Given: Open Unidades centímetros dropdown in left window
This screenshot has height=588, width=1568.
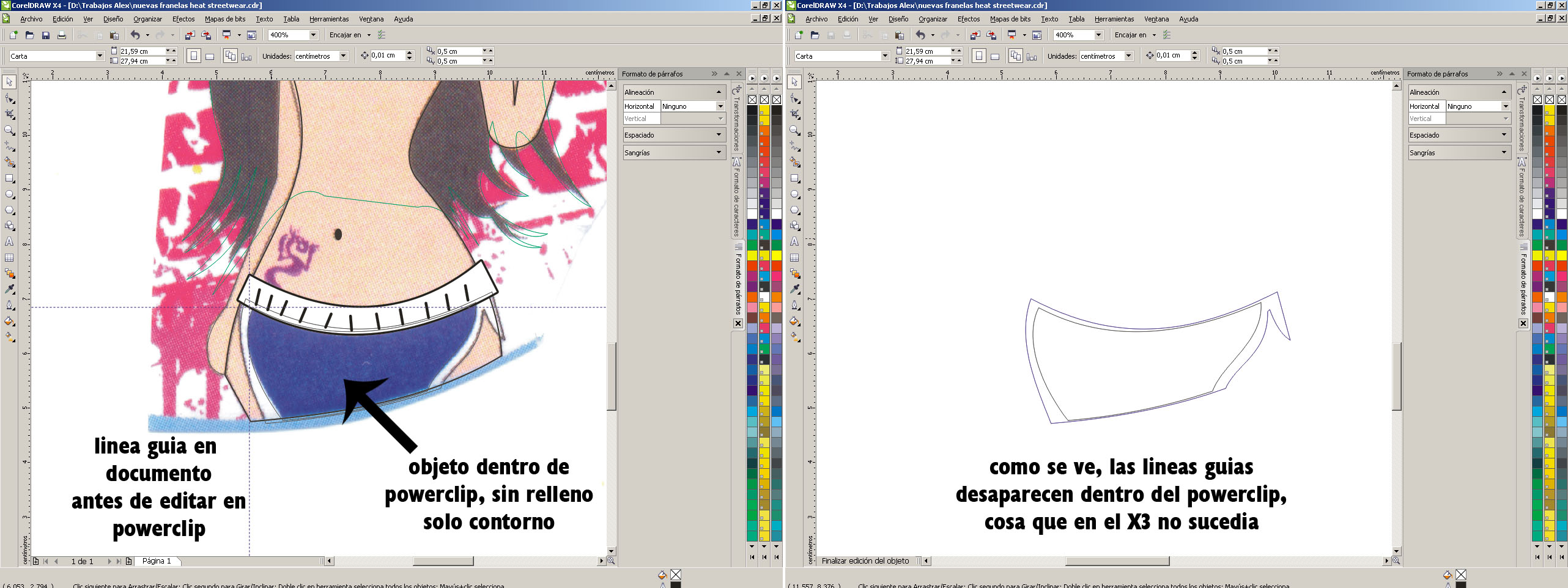Looking at the screenshot, I should click(x=343, y=56).
